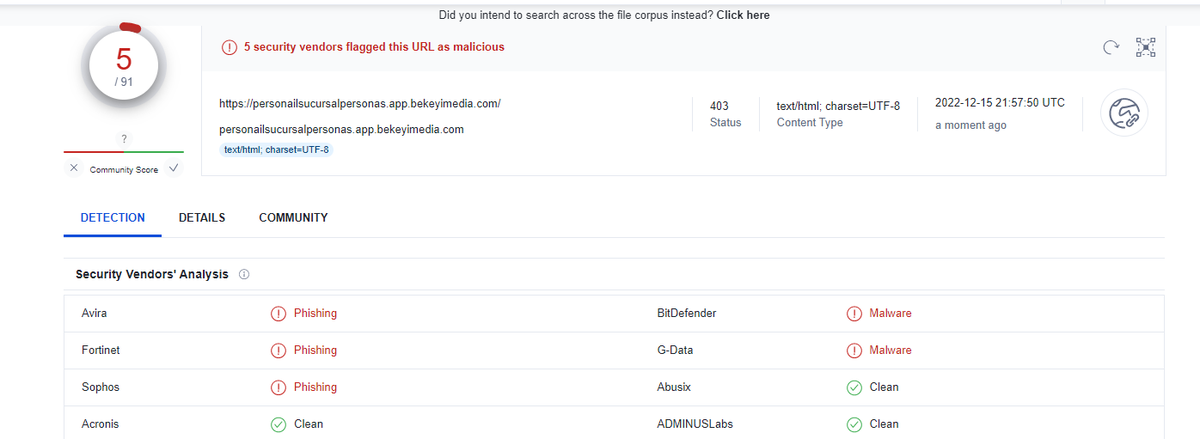Click the 403 status value
This screenshot has height=439, width=1200.
718,105
